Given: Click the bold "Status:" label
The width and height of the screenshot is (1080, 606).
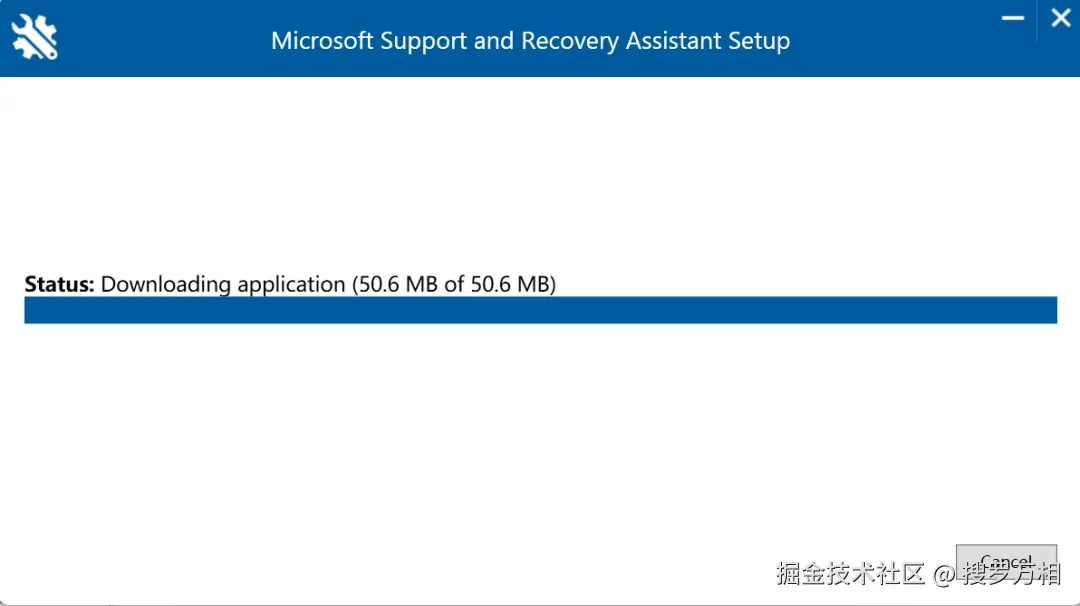Looking at the screenshot, I should [x=59, y=284].
